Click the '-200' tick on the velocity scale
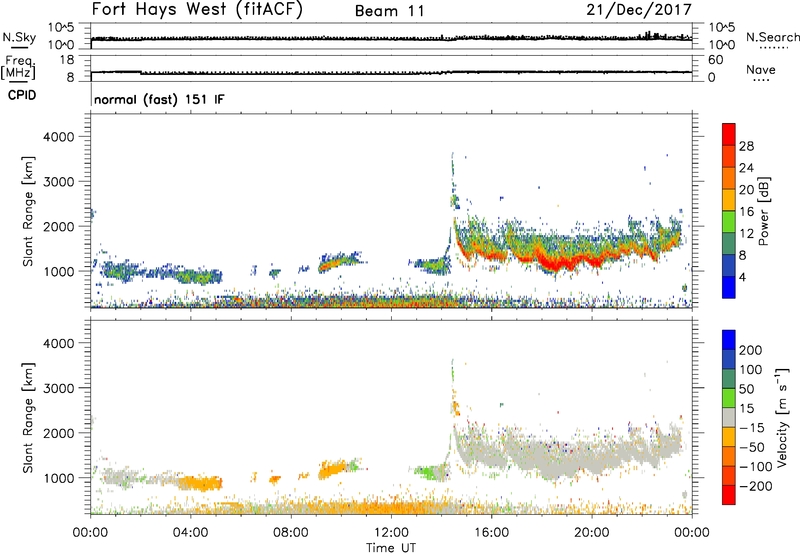Viewport: 800px width, 554px height. (756, 486)
